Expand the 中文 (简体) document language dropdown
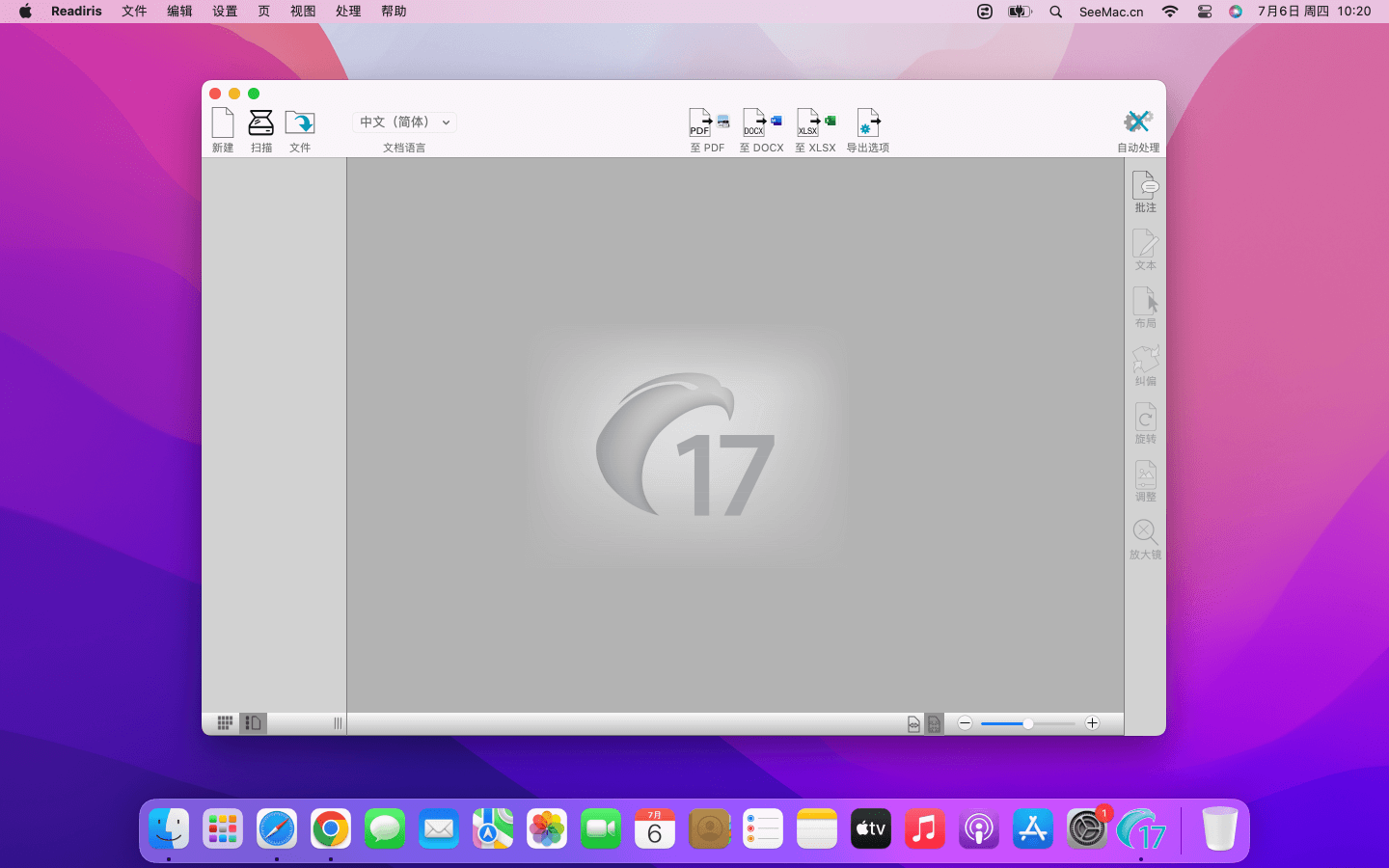The width and height of the screenshot is (1389, 868). click(405, 122)
